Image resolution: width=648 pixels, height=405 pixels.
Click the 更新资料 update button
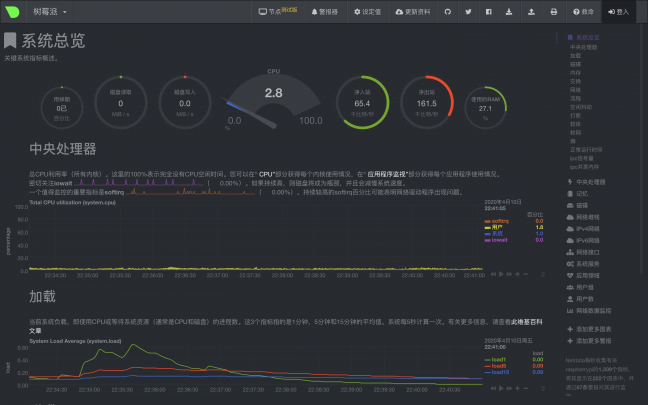coord(413,12)
